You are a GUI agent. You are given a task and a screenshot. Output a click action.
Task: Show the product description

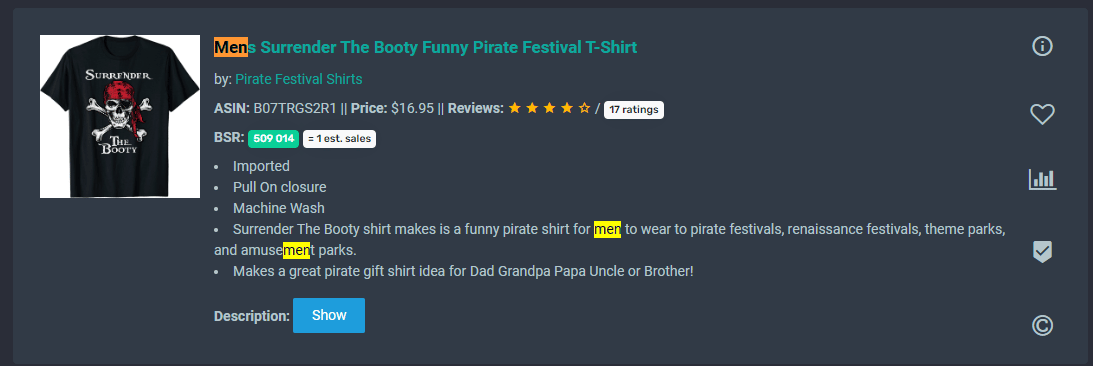click(329, 315)
